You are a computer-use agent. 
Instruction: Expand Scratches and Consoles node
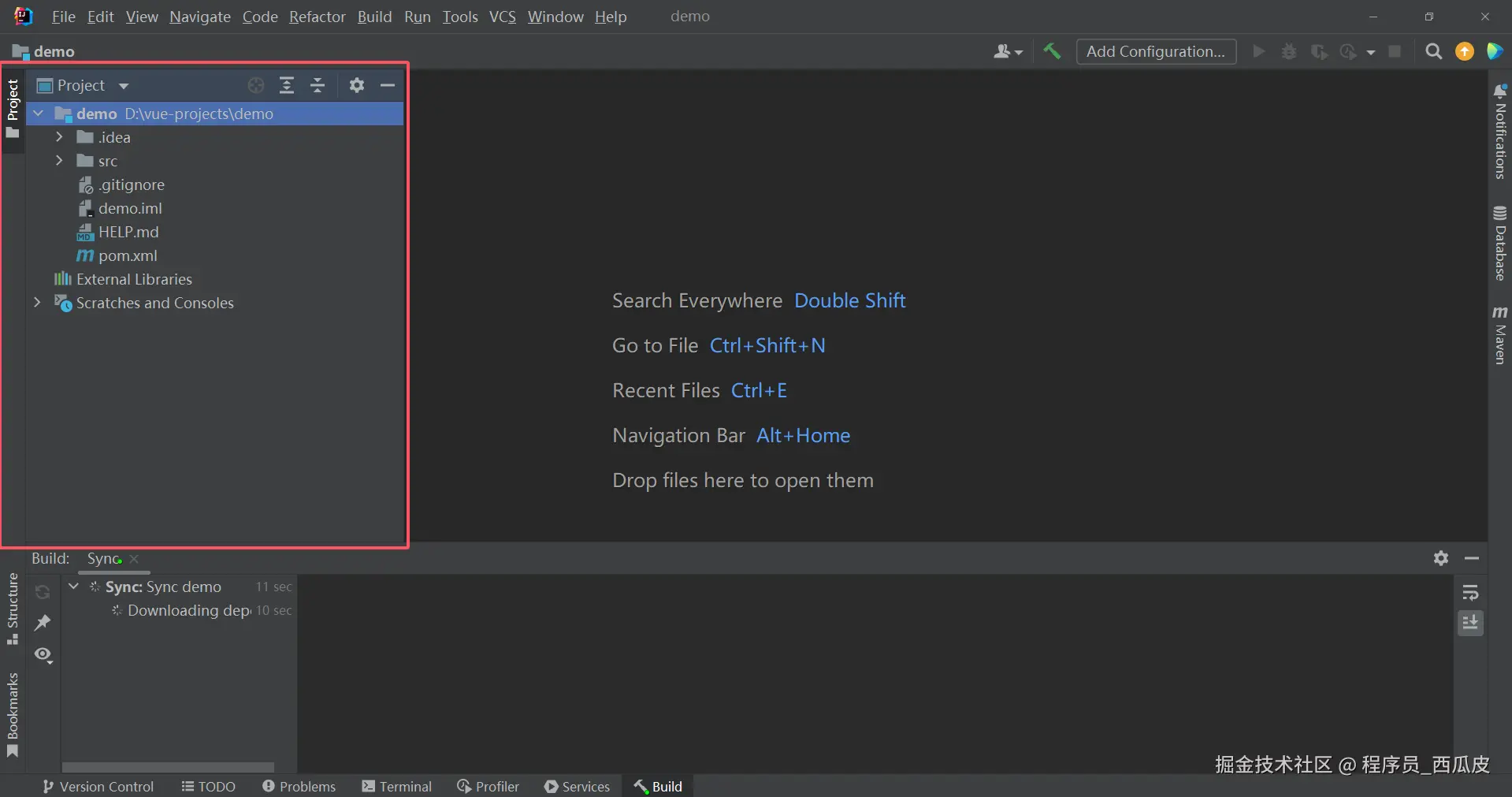37,303
